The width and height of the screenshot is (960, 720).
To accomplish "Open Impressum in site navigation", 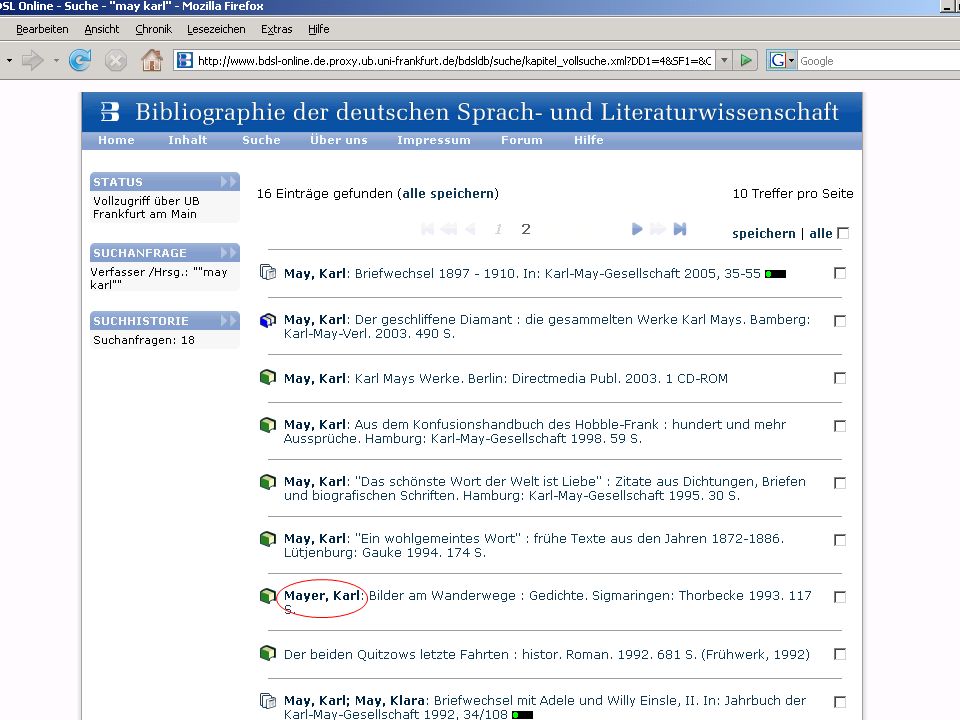I will tap(433, 140).
